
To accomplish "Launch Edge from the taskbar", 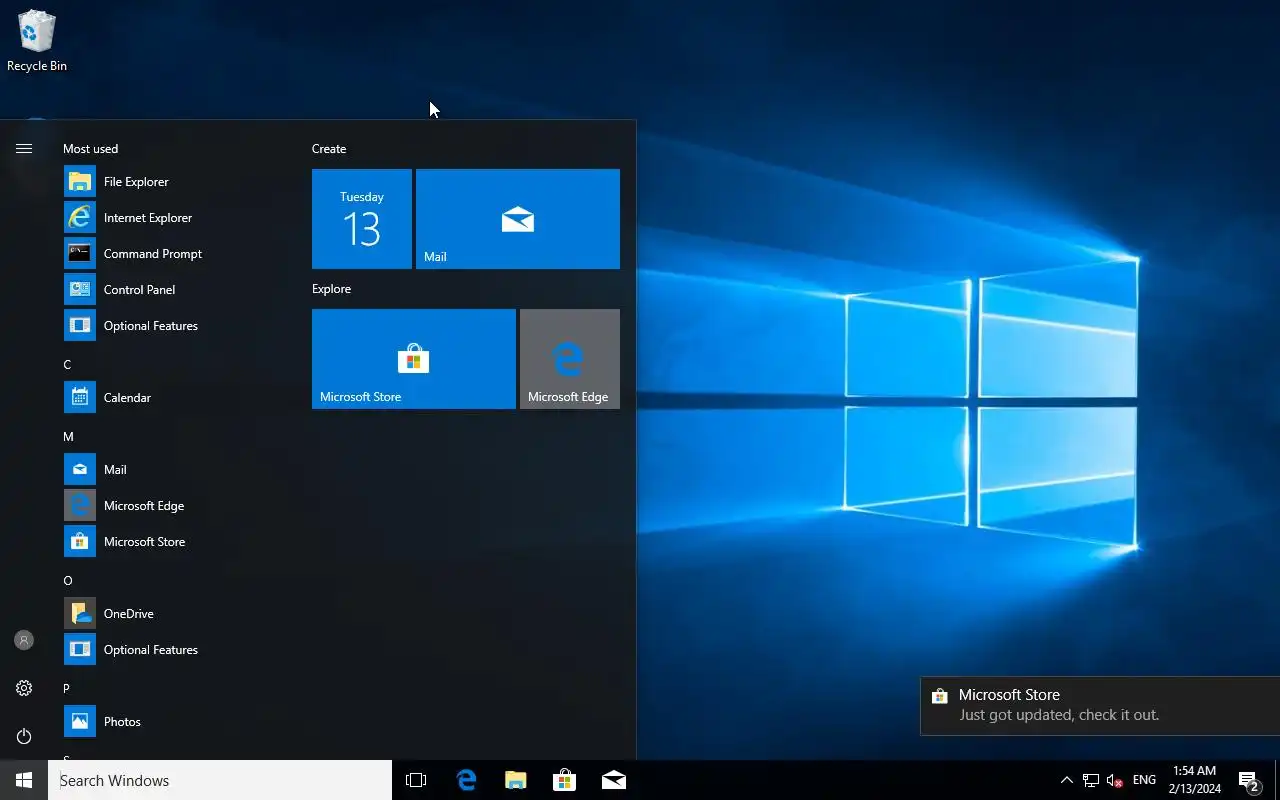I will click(466, 780).
